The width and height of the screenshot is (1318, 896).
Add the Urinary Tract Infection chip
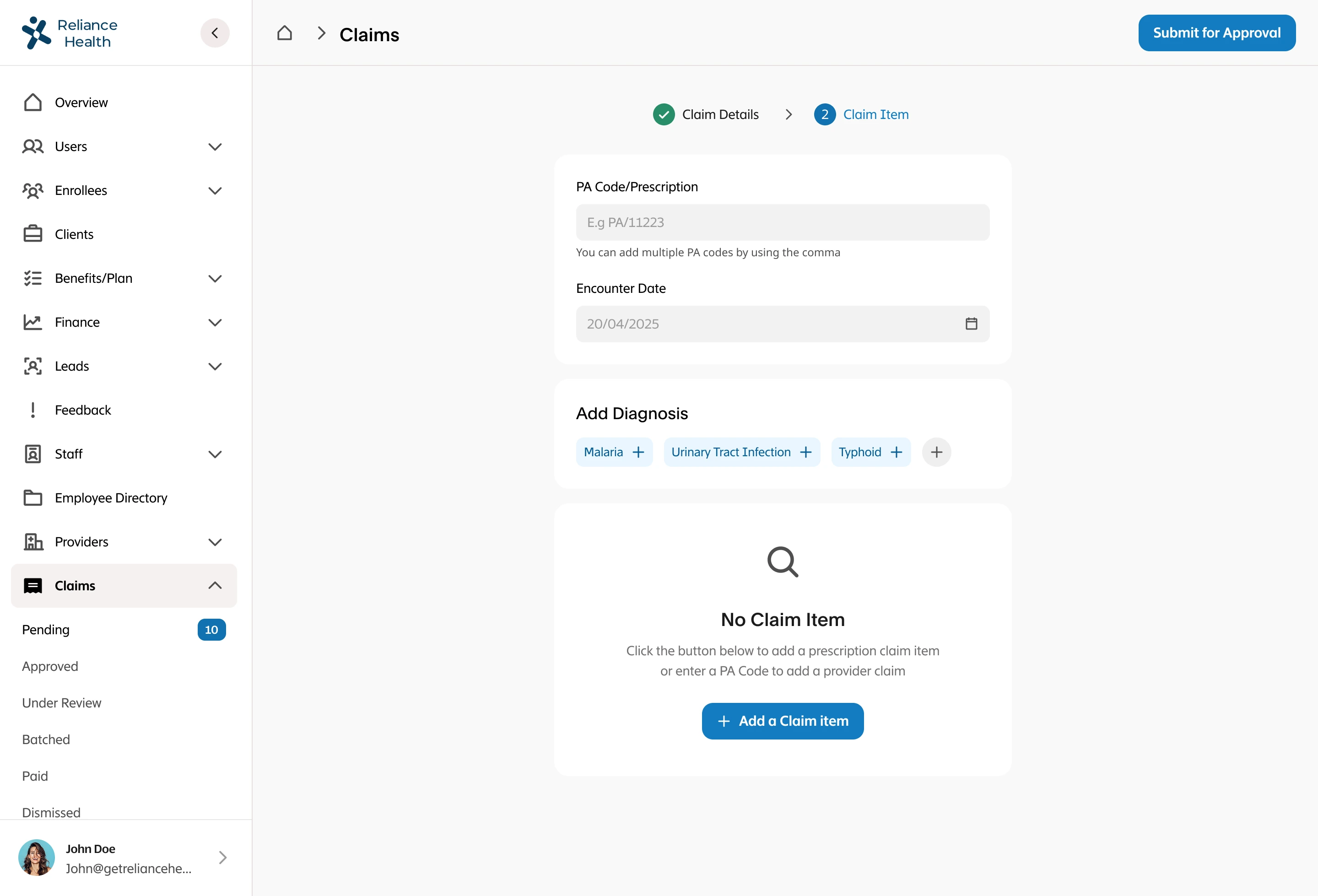pyautogui.click(x=741, y=452)
